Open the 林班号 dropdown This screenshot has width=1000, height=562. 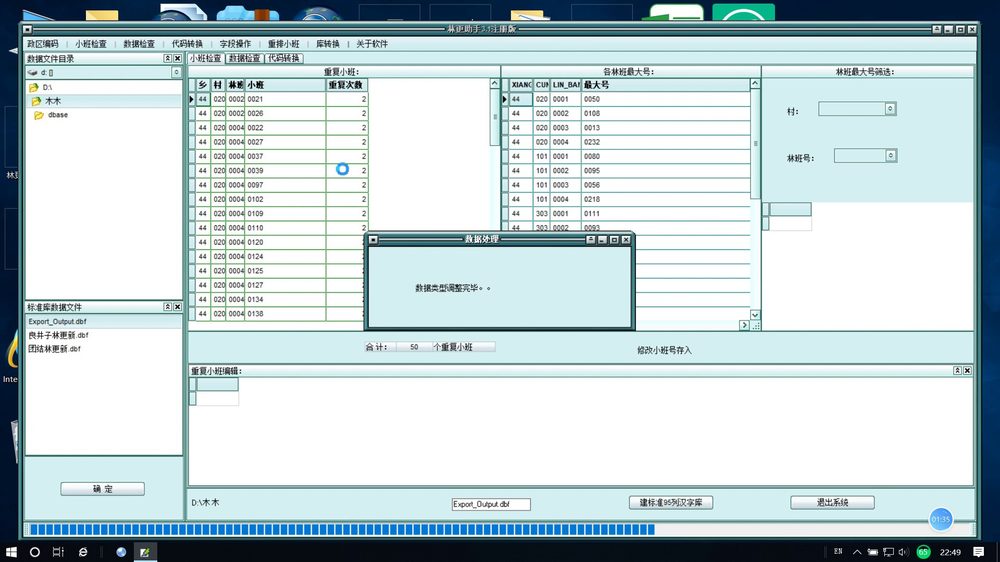coord(891,156)
